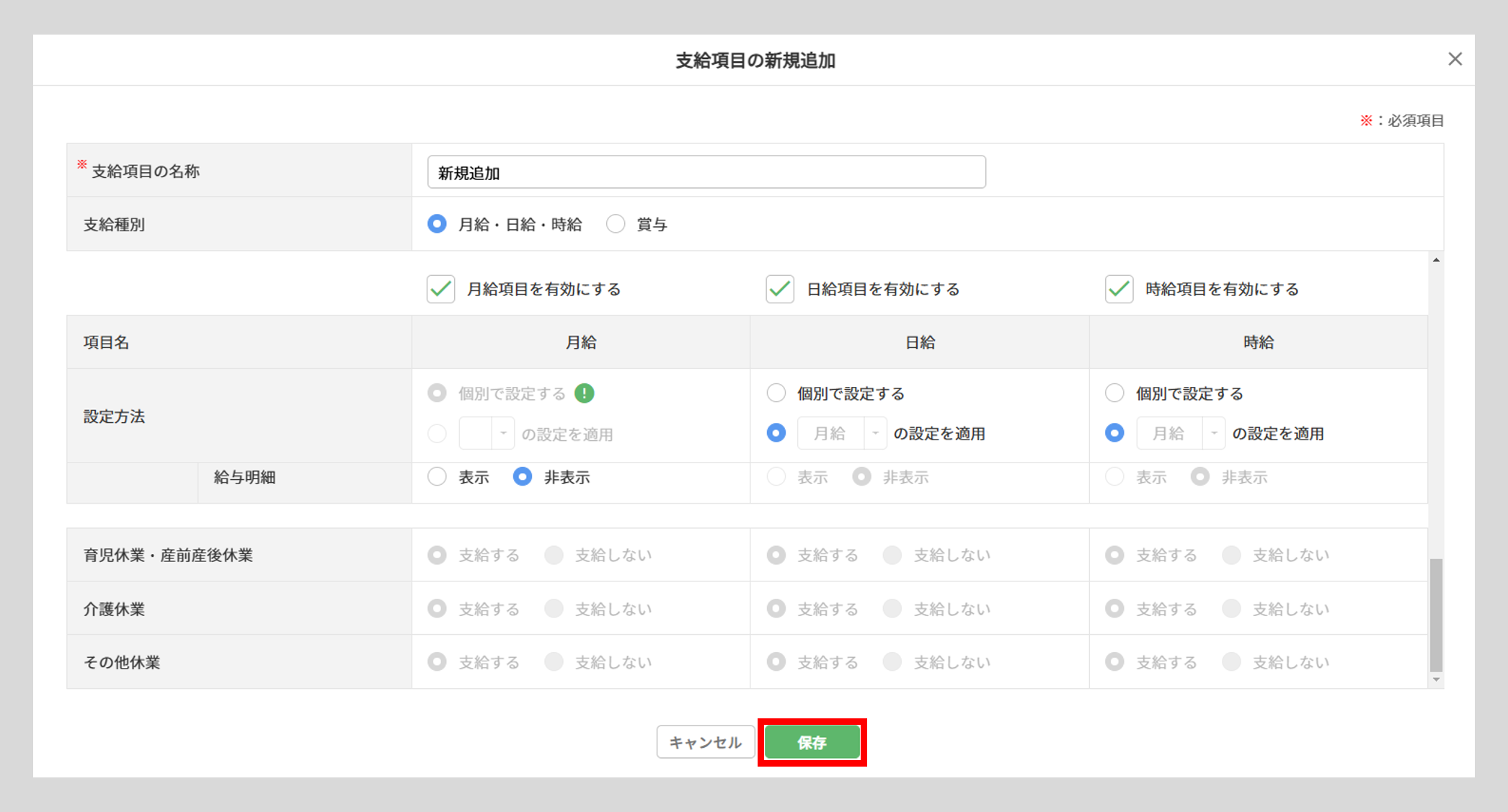Set 給与明細 to 表示 for 月給
Image resolution: width=1508 pixels, height=812 pixels.
pyautogui.click(x=437, y=477)
